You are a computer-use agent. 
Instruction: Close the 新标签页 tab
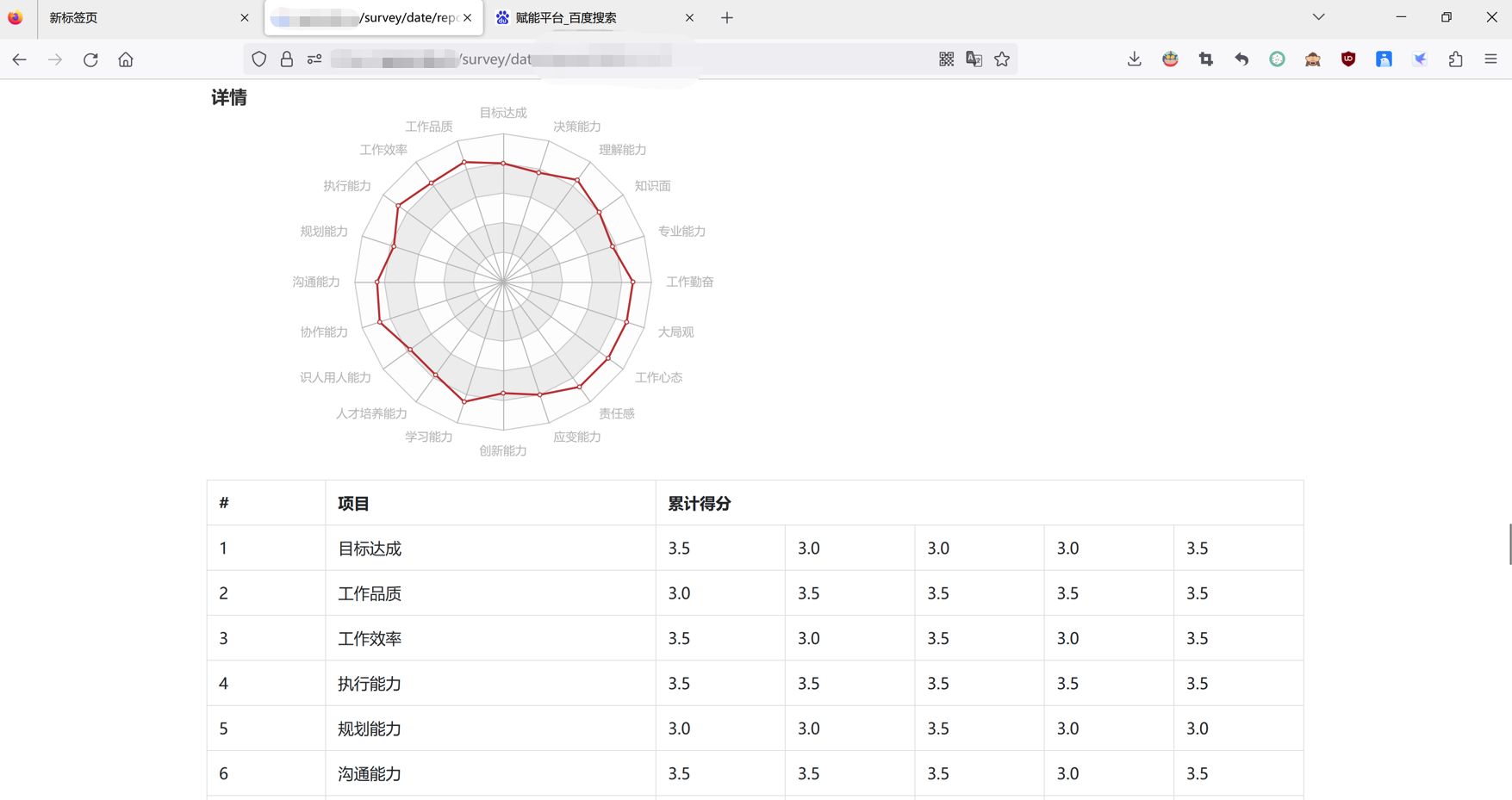[x=245, y=17]
